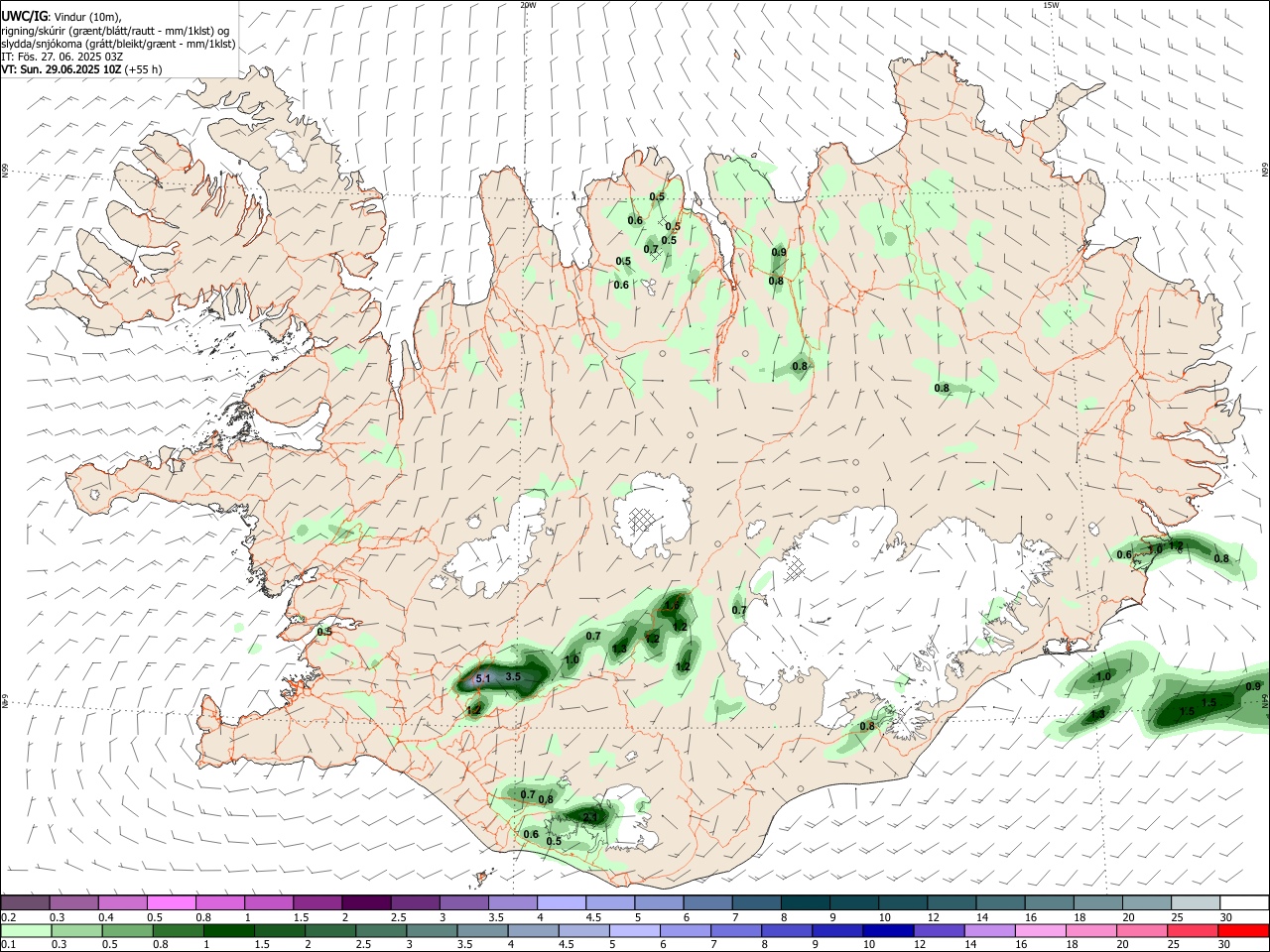Click the 20W longitude label at the top

(528, 5)
